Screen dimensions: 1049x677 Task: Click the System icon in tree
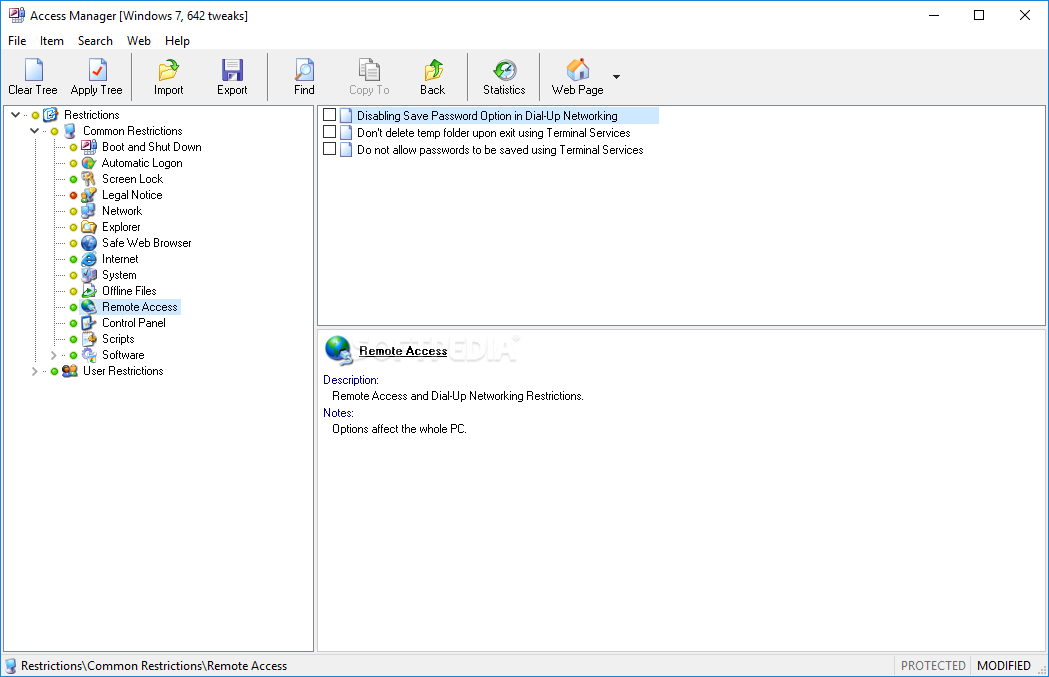click(89, 275)
